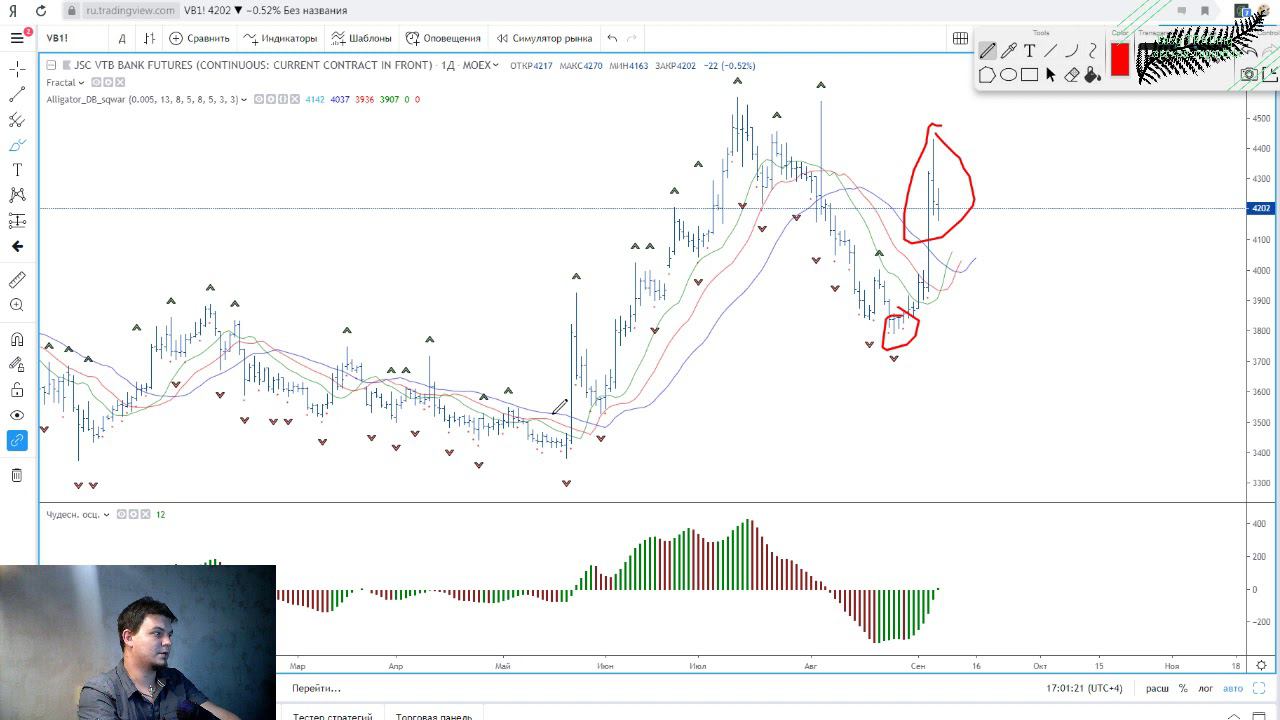This screenshot has height=720, width=1280.
Task: Select the curved arc overlay tool
Action: pyautogui.click(x=1071, y=51)
